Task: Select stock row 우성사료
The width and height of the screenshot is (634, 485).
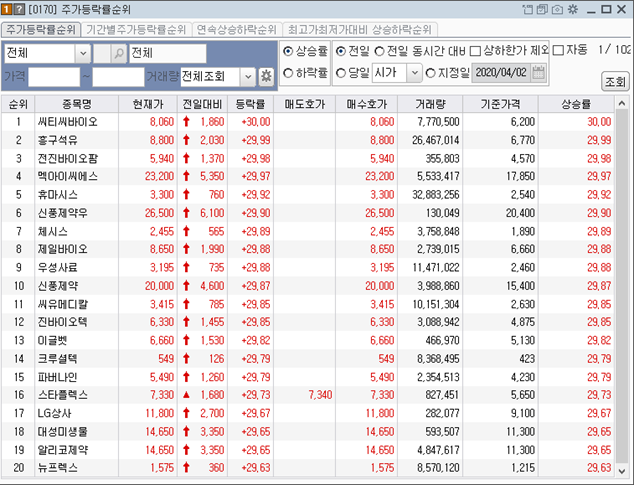Action: click(x=308, y=267)
